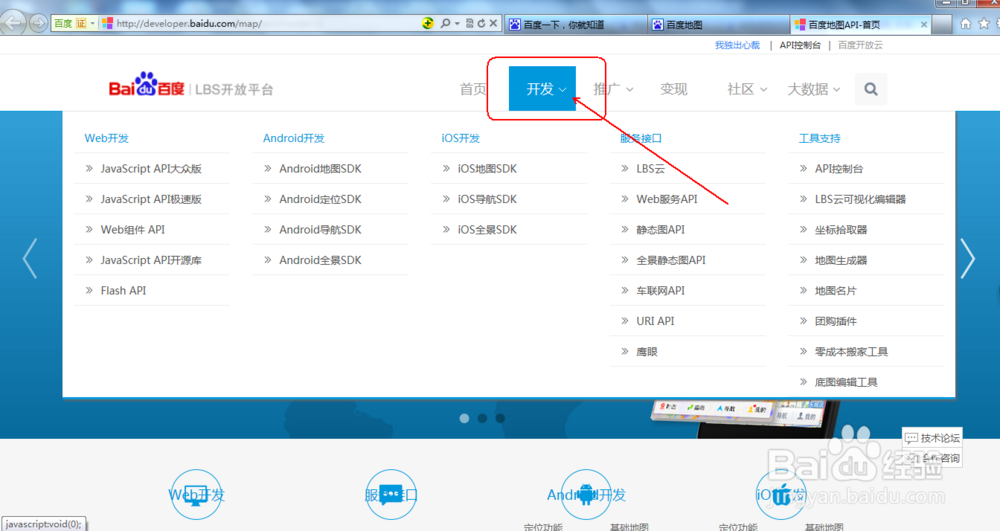Open Android定位SDK link
Image resolution: width=1000 pixels, height=531 pixels.
coord(320,199)
